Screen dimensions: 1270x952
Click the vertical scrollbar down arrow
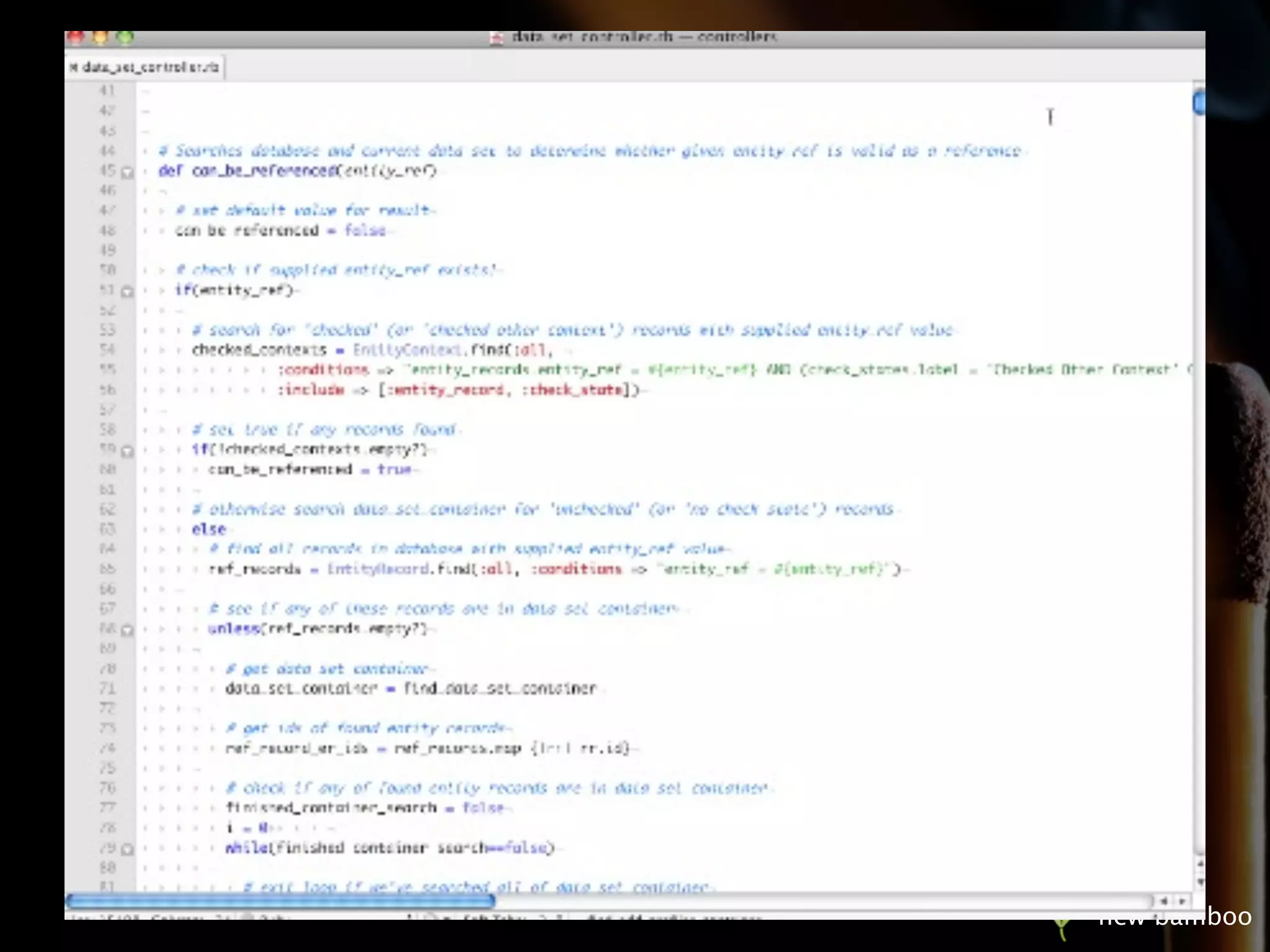[x=1199, y=882]
